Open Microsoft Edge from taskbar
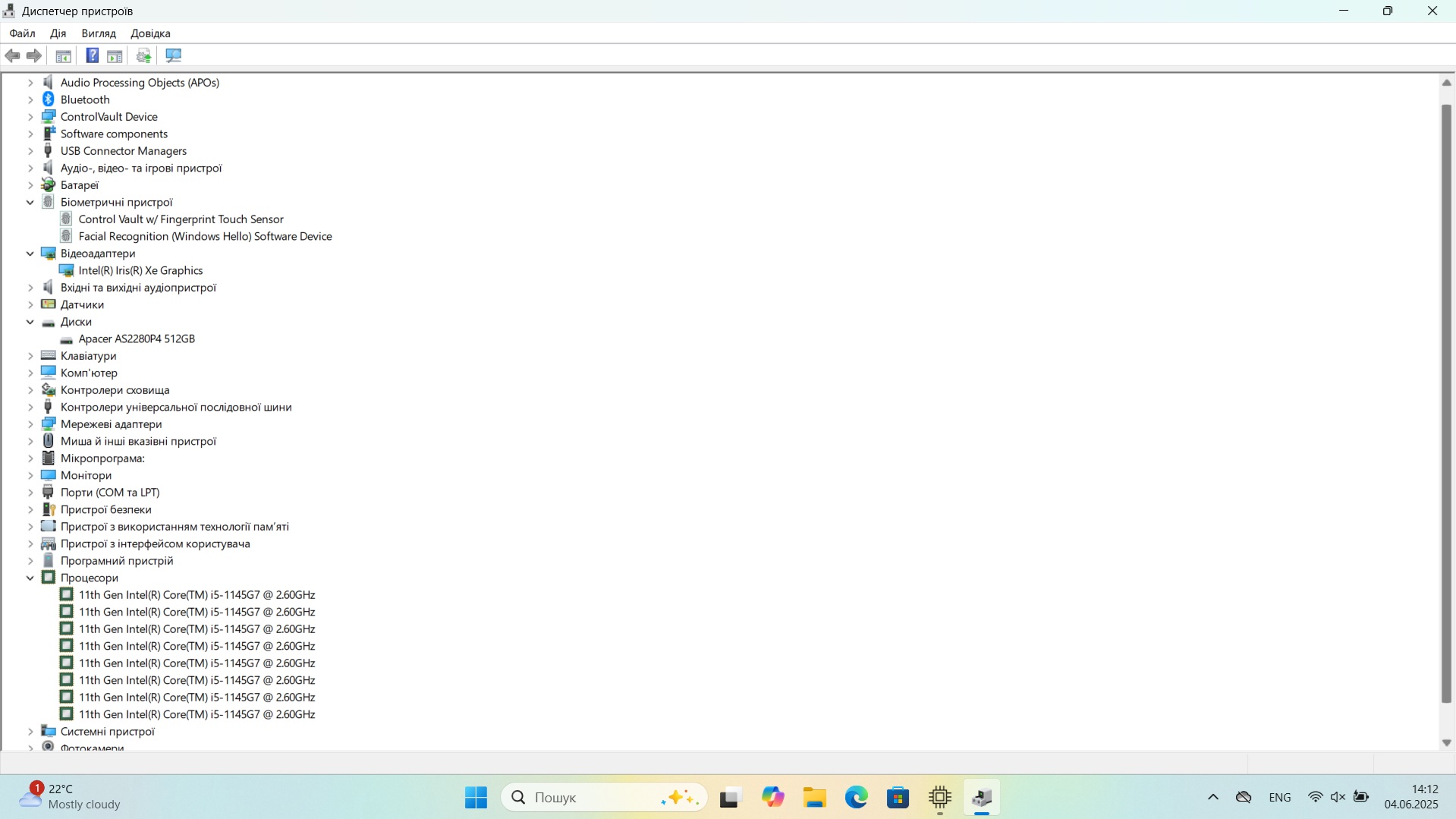The image size is (1456, 819). coord(857,797)
